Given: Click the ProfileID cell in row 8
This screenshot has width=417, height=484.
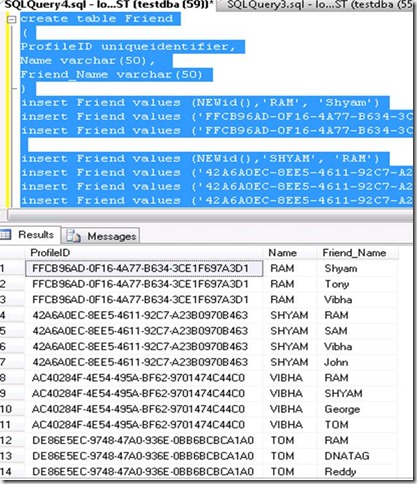Looking at the screenshot, I should pyautogui.click(x=144, y=378).
